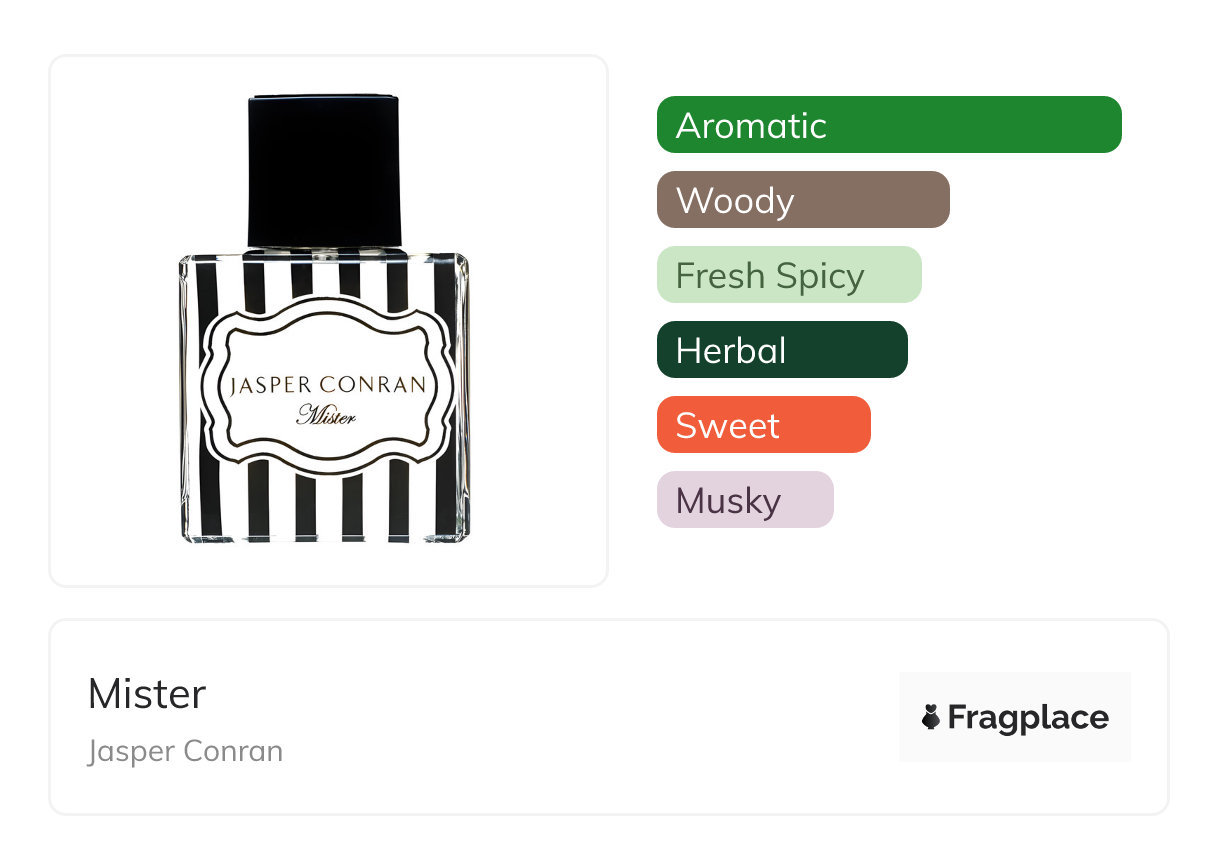Open the Jasper Conran brand link
Viewport: 1218px width, 864px height.
pyautogui.click(x=185, y=751)
